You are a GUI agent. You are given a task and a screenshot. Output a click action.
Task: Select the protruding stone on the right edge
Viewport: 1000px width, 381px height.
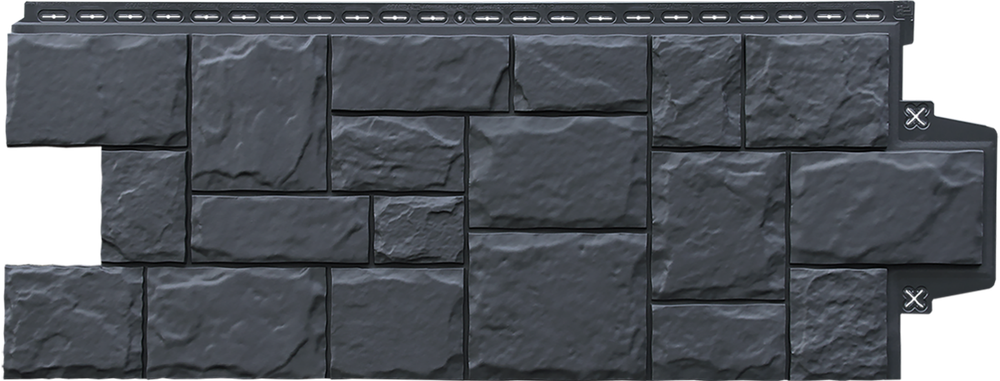point(886,207)
